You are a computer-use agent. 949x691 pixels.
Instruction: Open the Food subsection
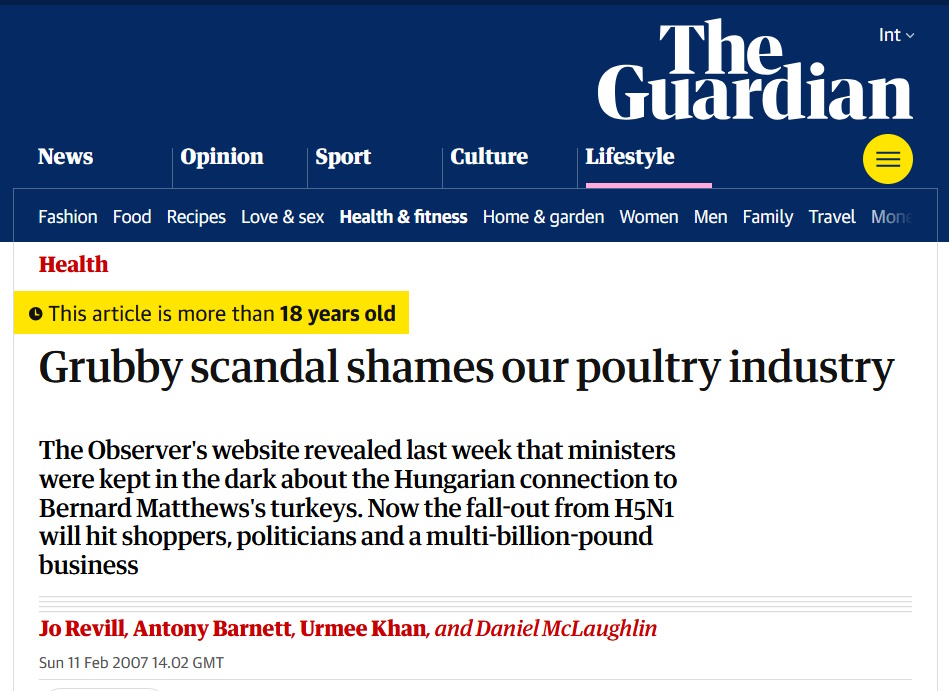click(x=132, y=217)
